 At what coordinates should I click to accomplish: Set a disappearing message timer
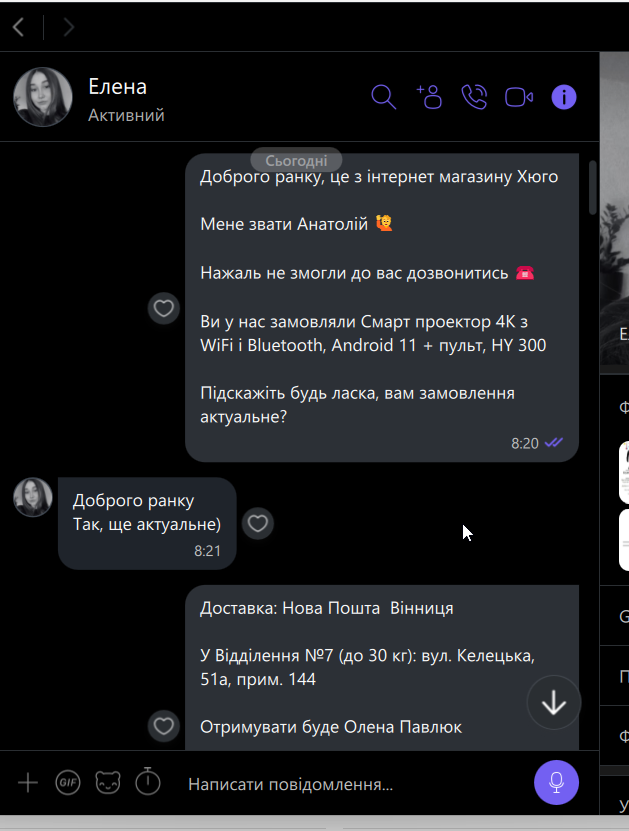pyautogui.click(x=148, y=781)
